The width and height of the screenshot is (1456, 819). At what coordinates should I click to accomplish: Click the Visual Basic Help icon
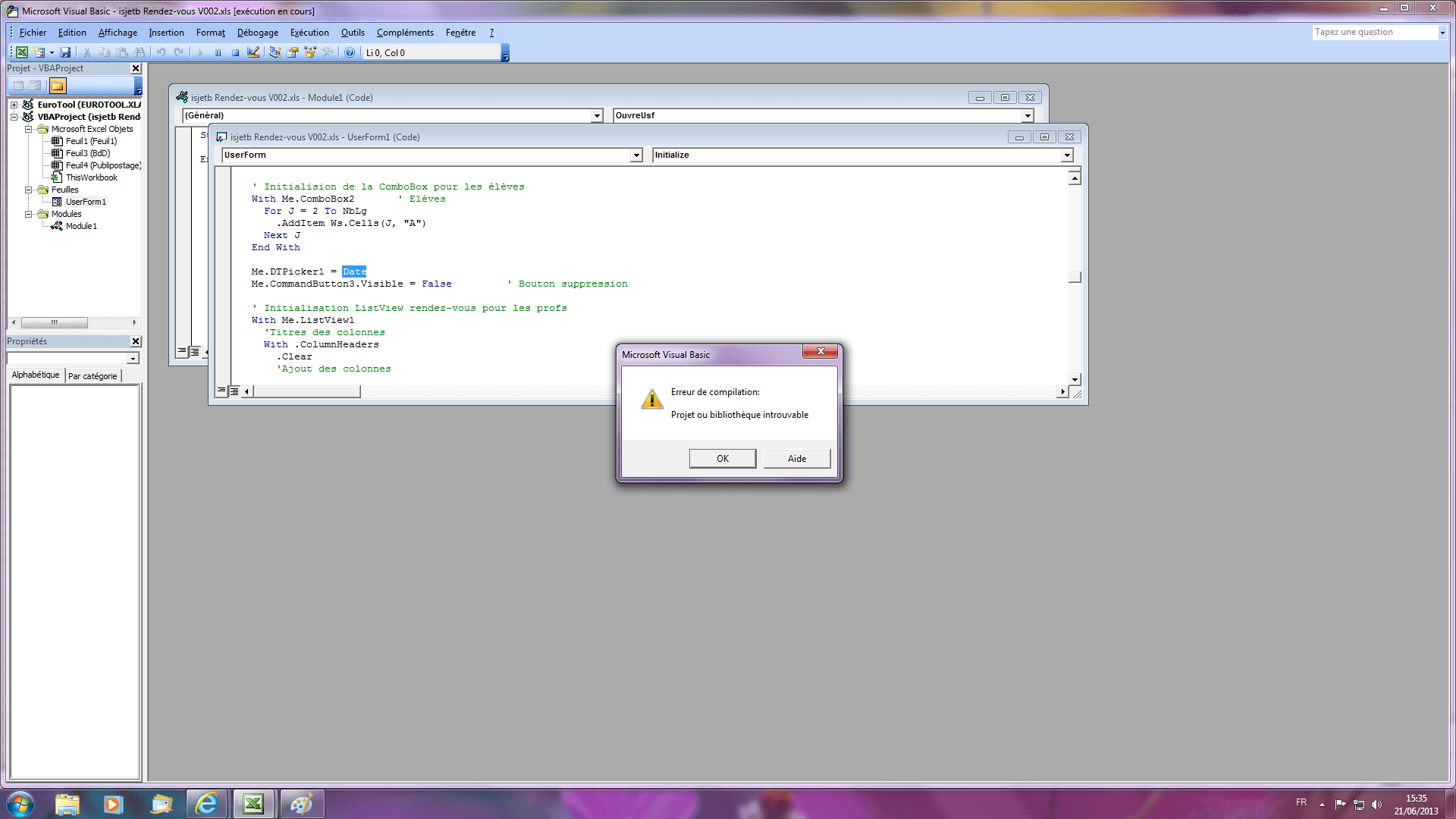[x=350, y=52]
